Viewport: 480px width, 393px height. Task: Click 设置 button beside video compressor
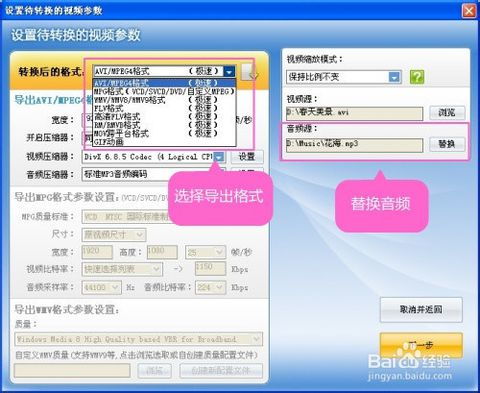tap(247, 156)
